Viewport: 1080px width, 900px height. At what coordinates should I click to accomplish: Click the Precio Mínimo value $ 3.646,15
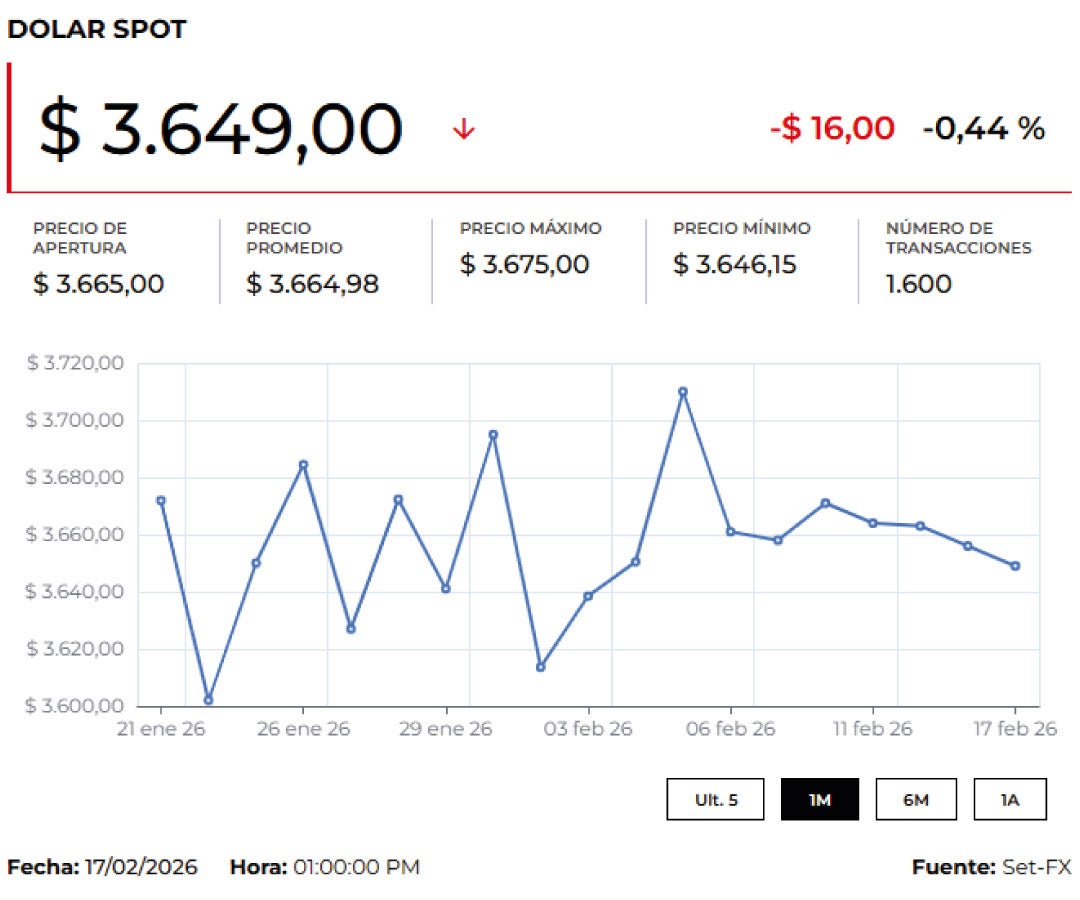click(735, 265)
